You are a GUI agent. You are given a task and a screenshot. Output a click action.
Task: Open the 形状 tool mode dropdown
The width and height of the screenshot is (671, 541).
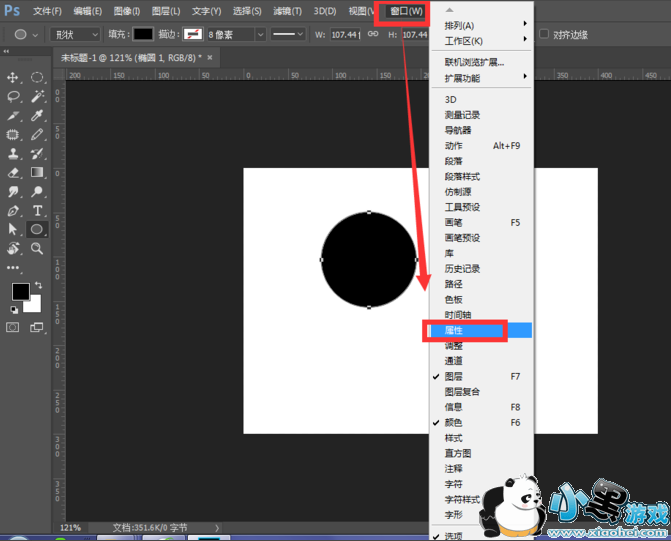(x=74, y=34)
